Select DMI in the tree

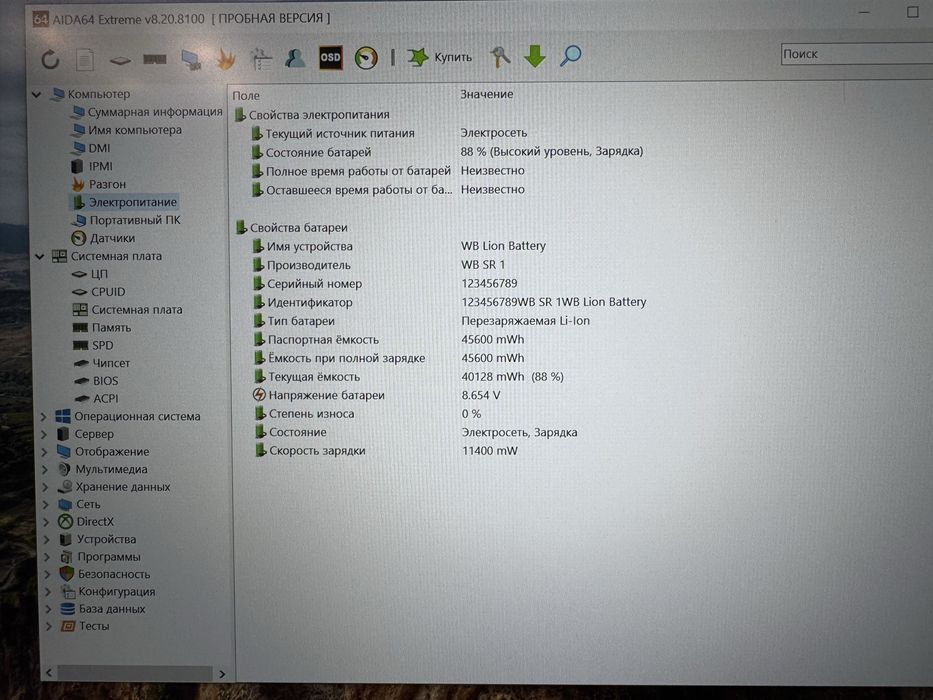coord(91,148)
